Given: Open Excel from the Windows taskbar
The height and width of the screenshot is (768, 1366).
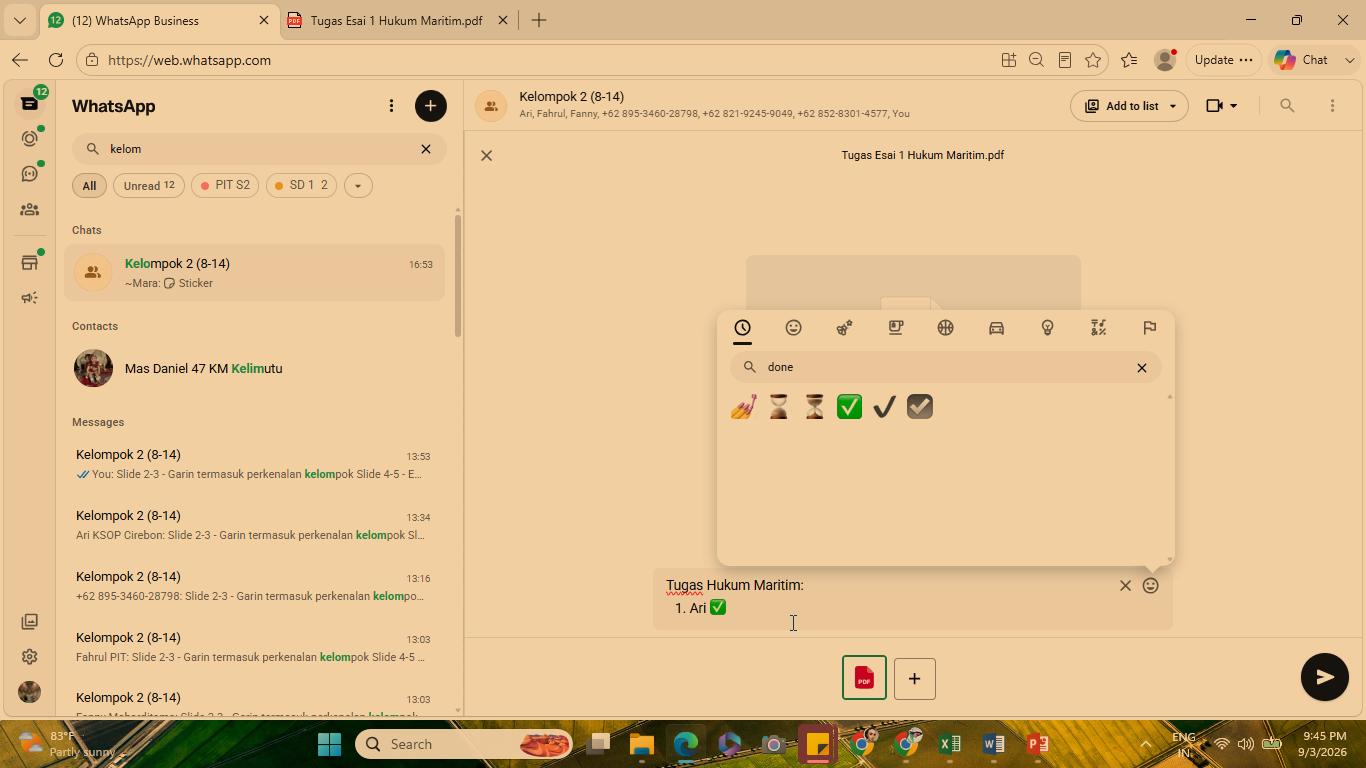Looking at the screenshot, I should click(x=950, y=744).
